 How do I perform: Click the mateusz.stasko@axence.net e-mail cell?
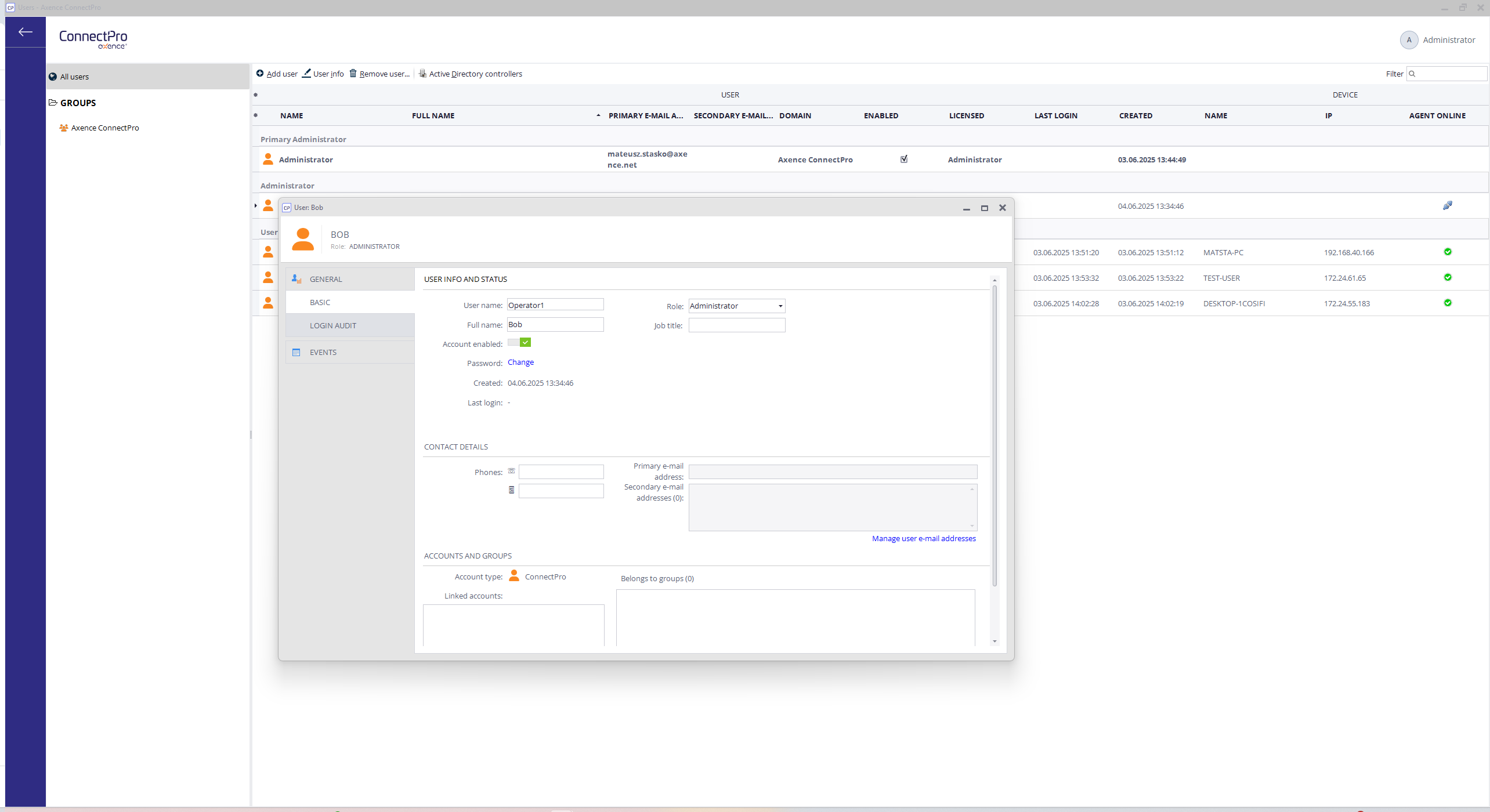647,159
